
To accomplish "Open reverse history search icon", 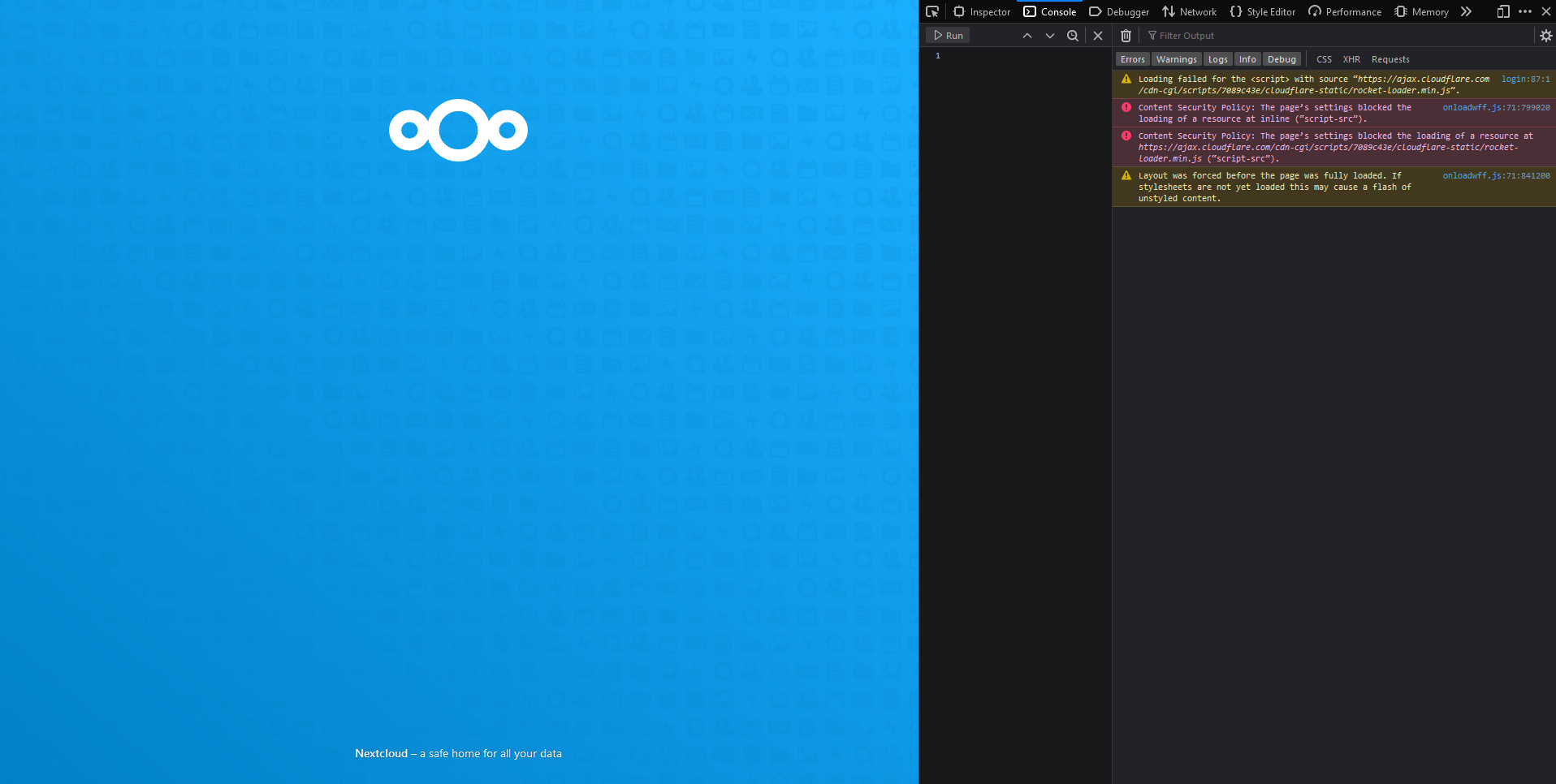I will 1073,36.
